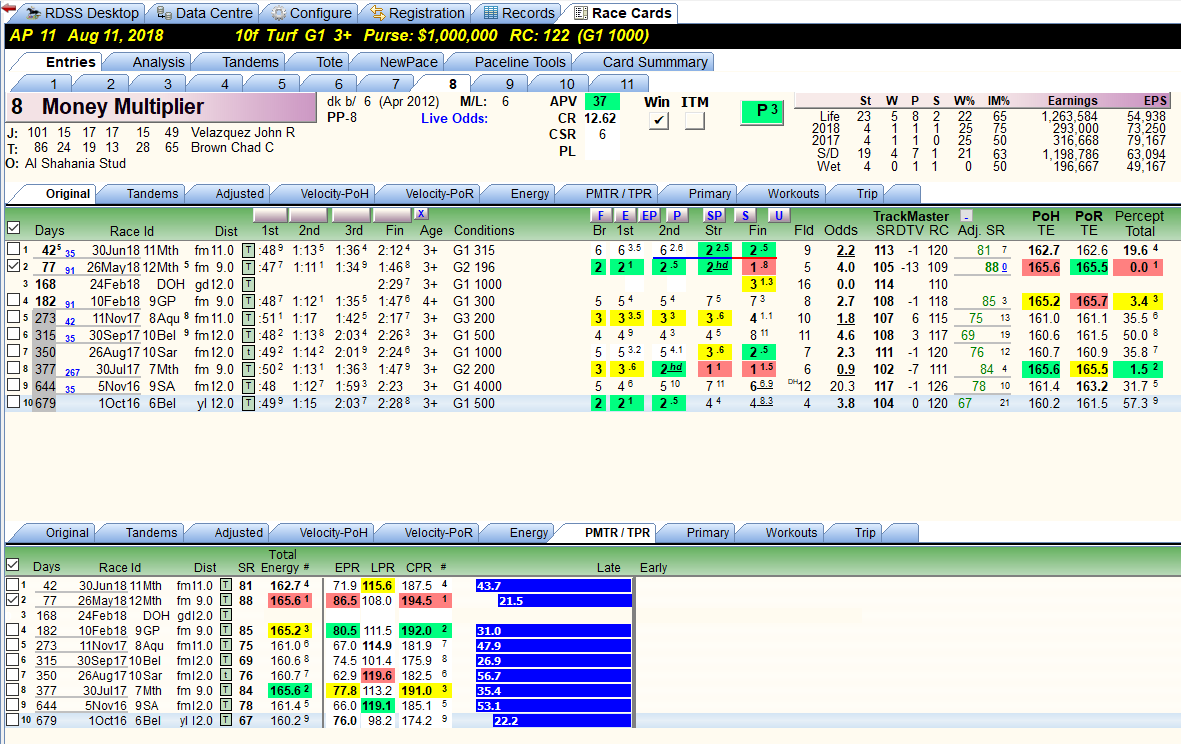Click the SP filter button

(x=714, y=215)
